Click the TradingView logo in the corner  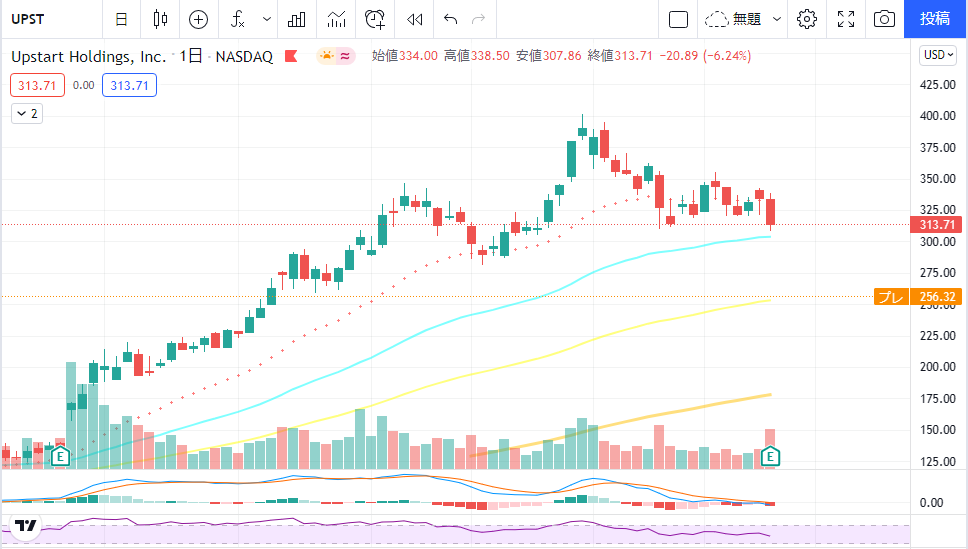pos(25,526)
